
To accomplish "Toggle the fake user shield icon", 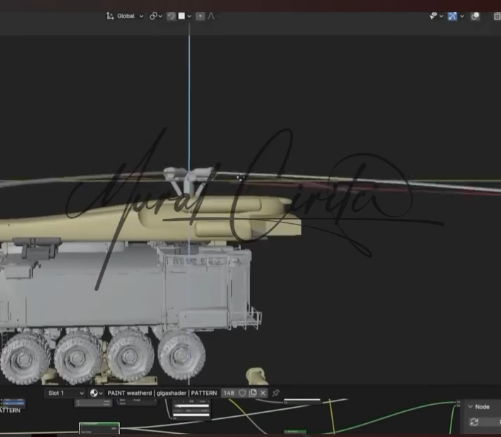I will pos(242,393).
